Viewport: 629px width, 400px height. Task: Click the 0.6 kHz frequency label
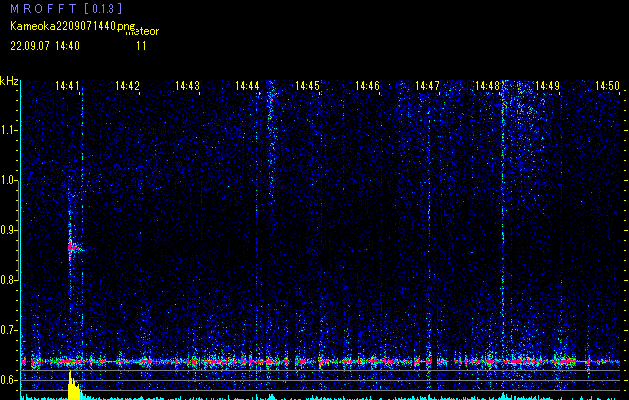point(8,380)
